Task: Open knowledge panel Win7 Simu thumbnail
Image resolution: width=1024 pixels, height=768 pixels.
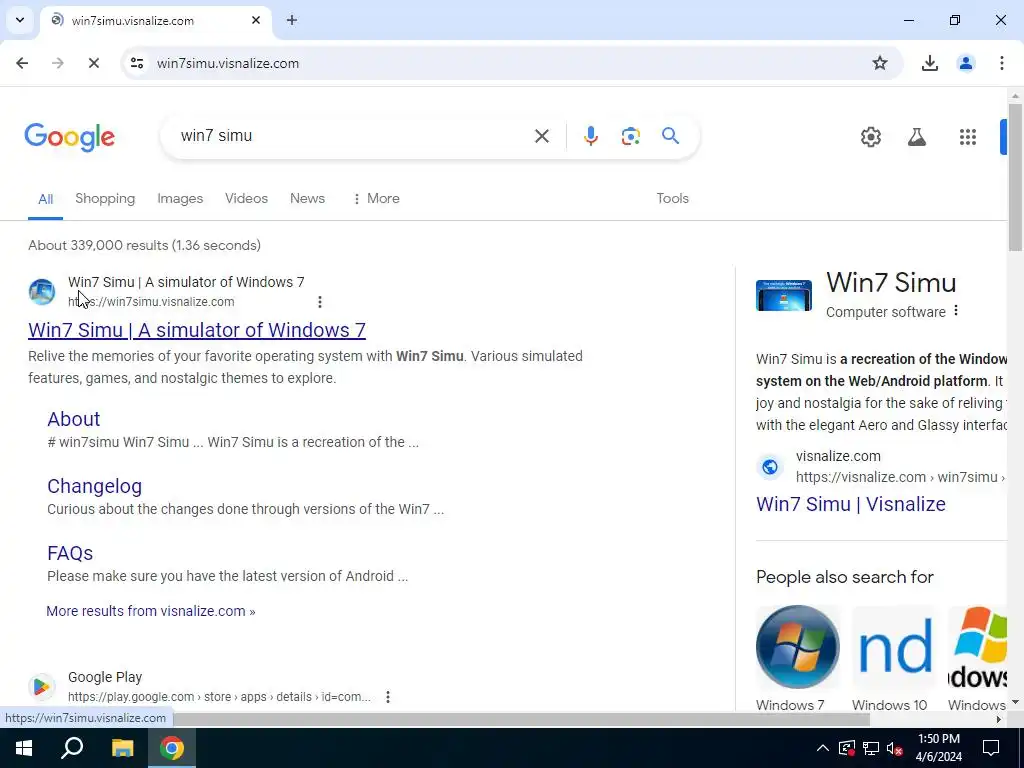Action: click(784, 295)
